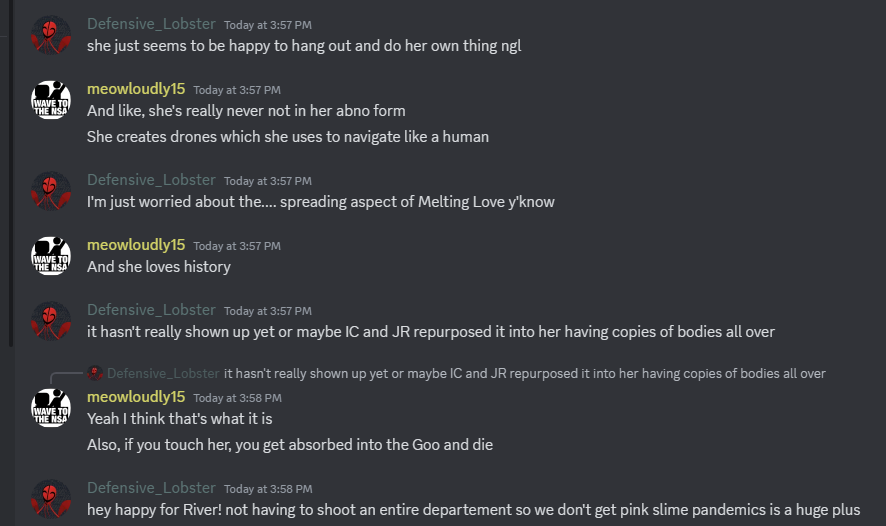Click meowloudly15's avatar beside "Yeah I think that's what it is"

point(51,407)
